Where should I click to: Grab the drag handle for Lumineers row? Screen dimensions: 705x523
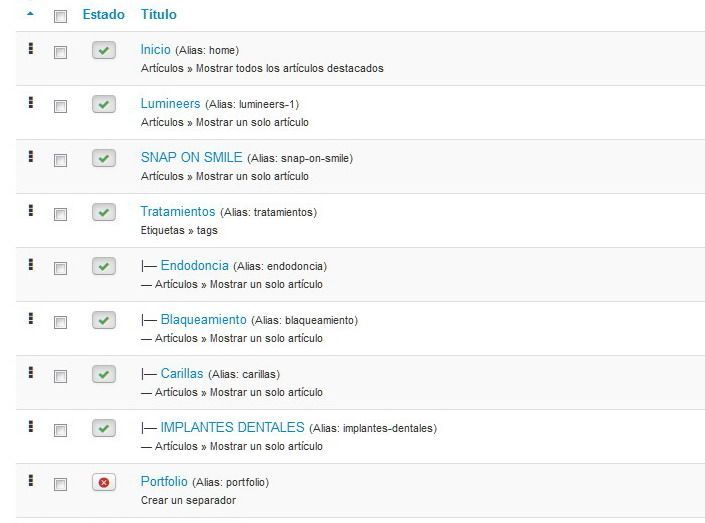click(x=31, y=102)
